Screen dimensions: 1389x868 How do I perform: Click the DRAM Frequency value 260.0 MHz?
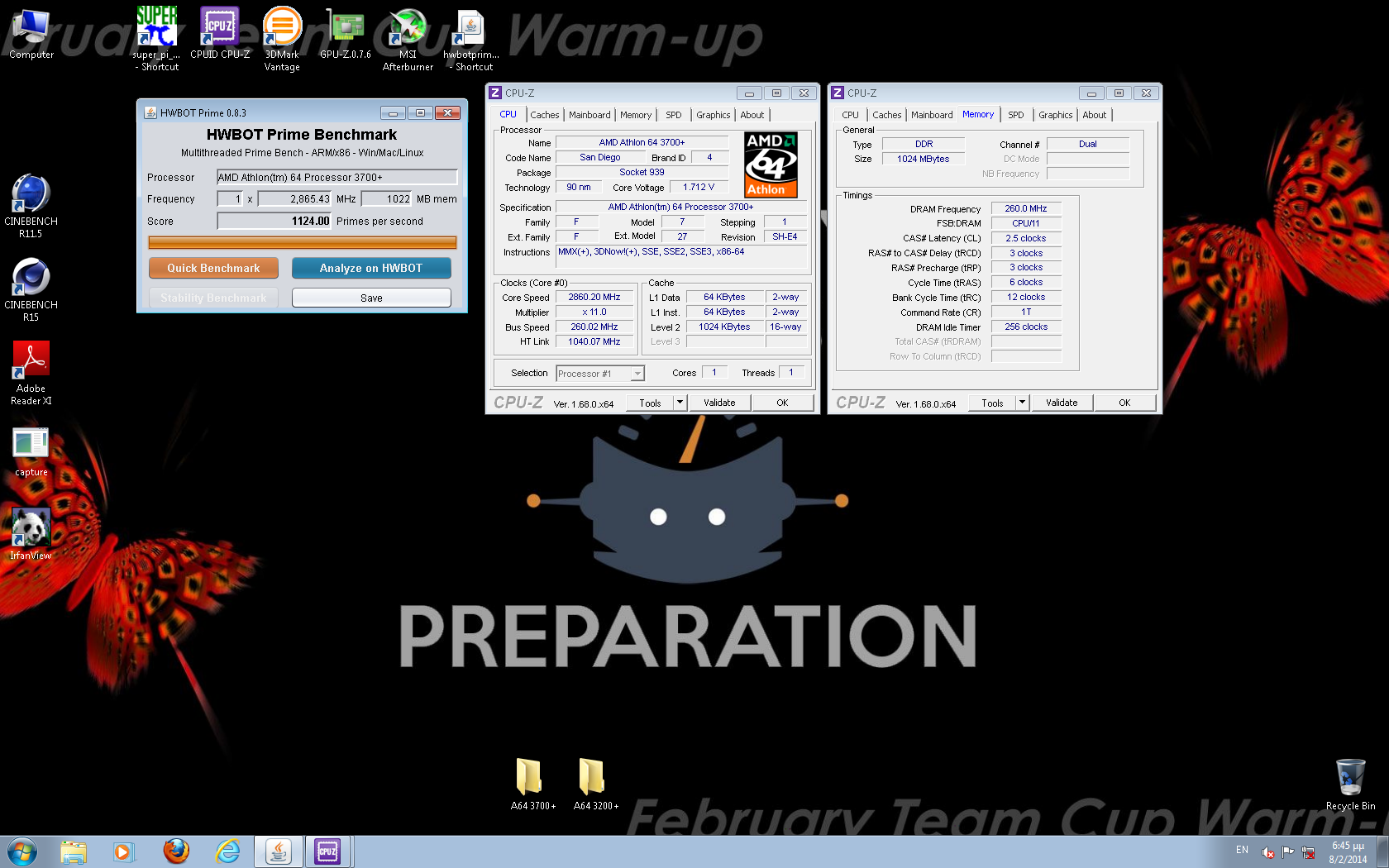[1026, 208]
